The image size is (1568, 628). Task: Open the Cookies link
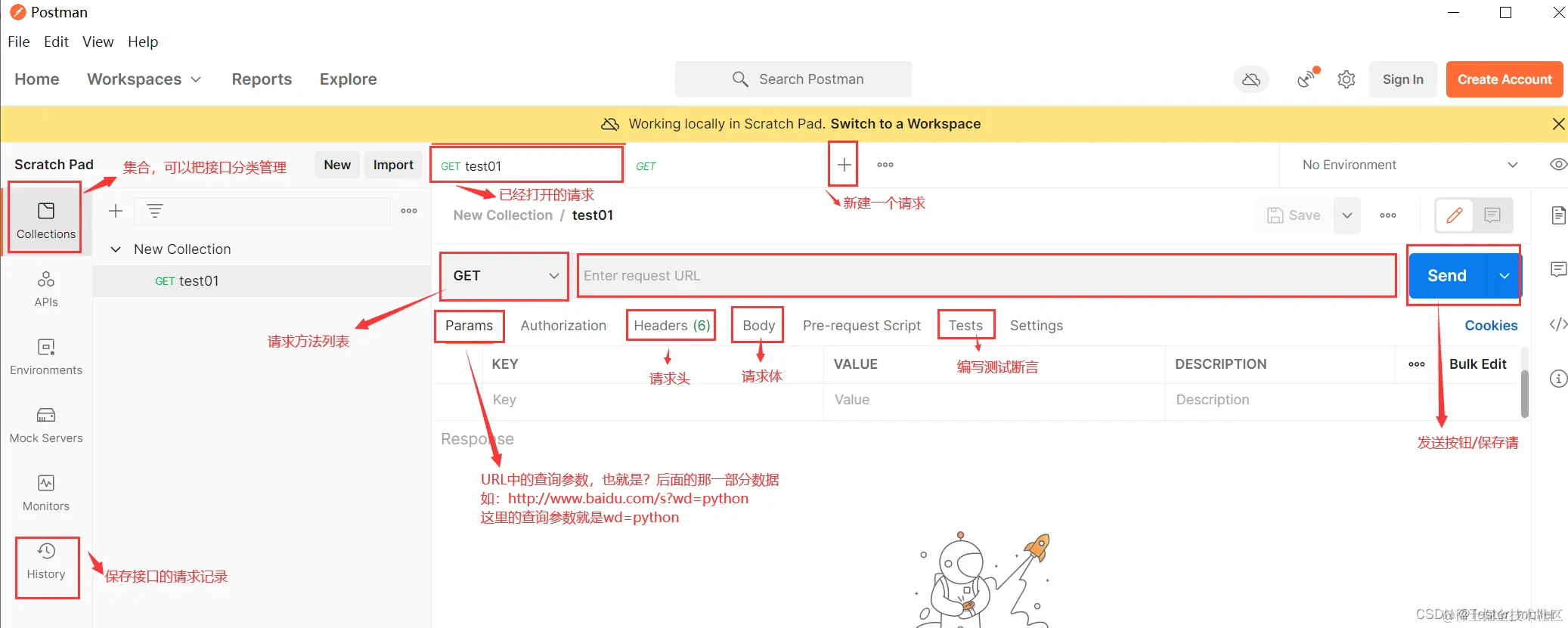pyautogui.click(x=1491, y=326)
